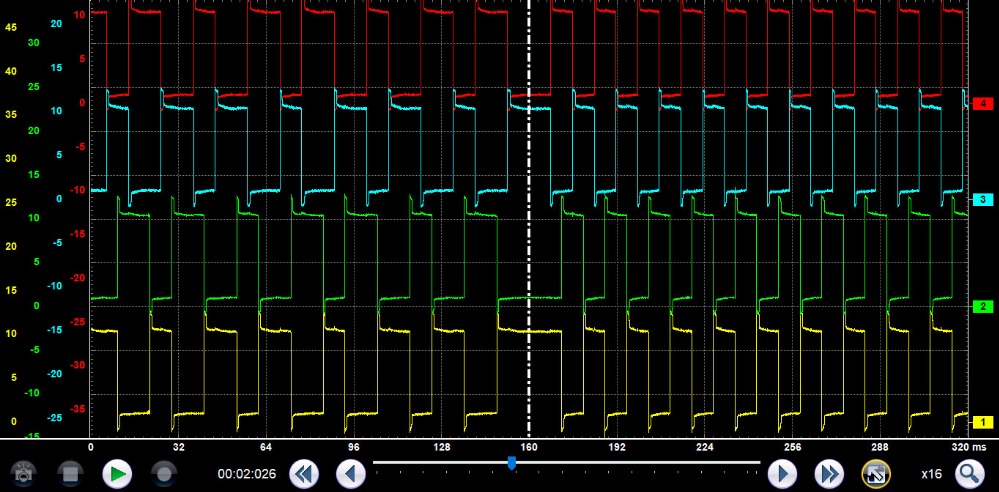Step forward one frame with right arrow
Image resolution: width=999 pixels, height=492 pixels.
(781, 473)
